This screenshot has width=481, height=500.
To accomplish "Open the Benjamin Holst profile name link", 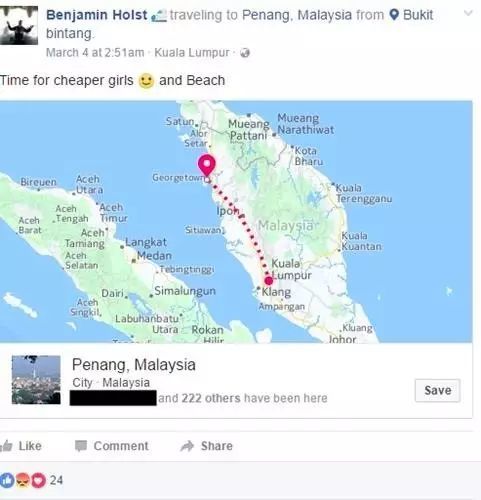I will (97, 15).
